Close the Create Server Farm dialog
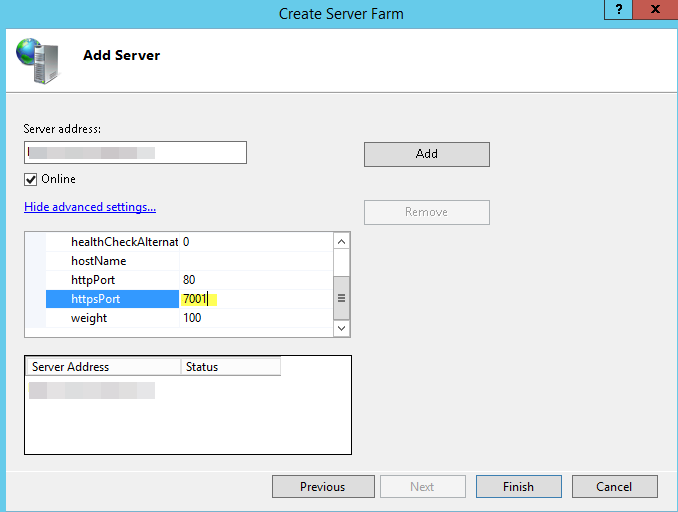The height and width of the screenshot is (512, 678). pos(654,9)
